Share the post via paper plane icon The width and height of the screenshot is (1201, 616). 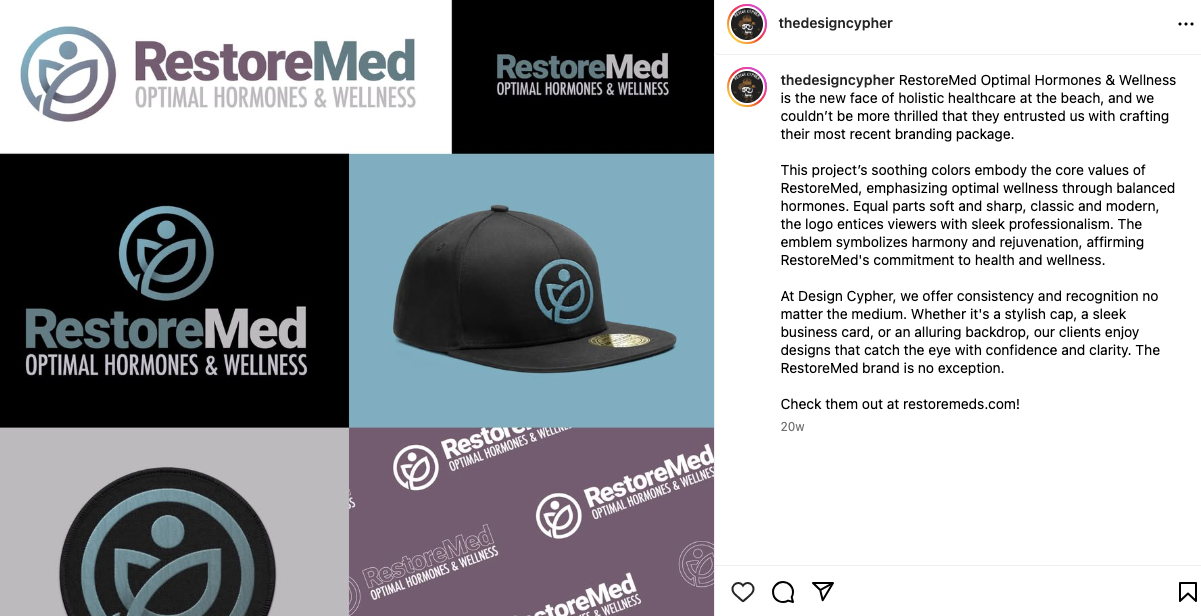point(823,591)
